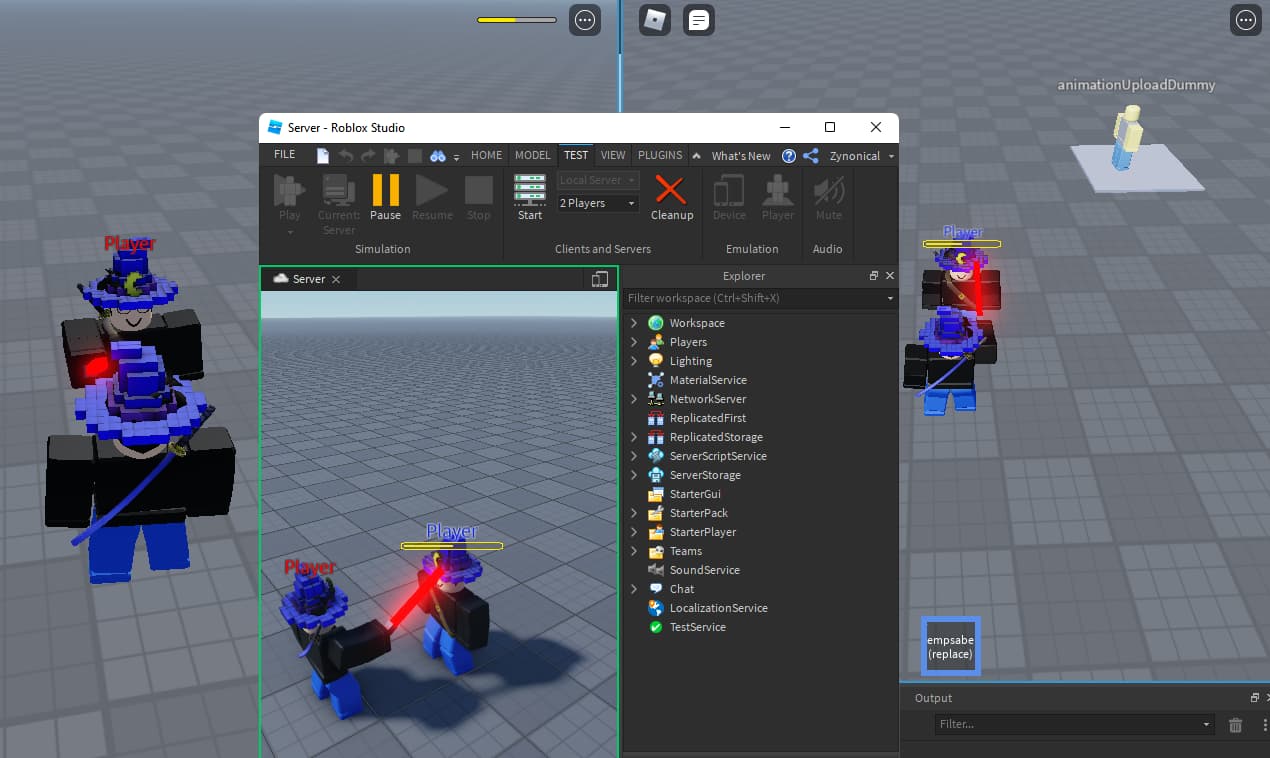This screenshot has height=758, width=1270.
Task: Clear output with the trash icon
Action: coord(1235,725)
